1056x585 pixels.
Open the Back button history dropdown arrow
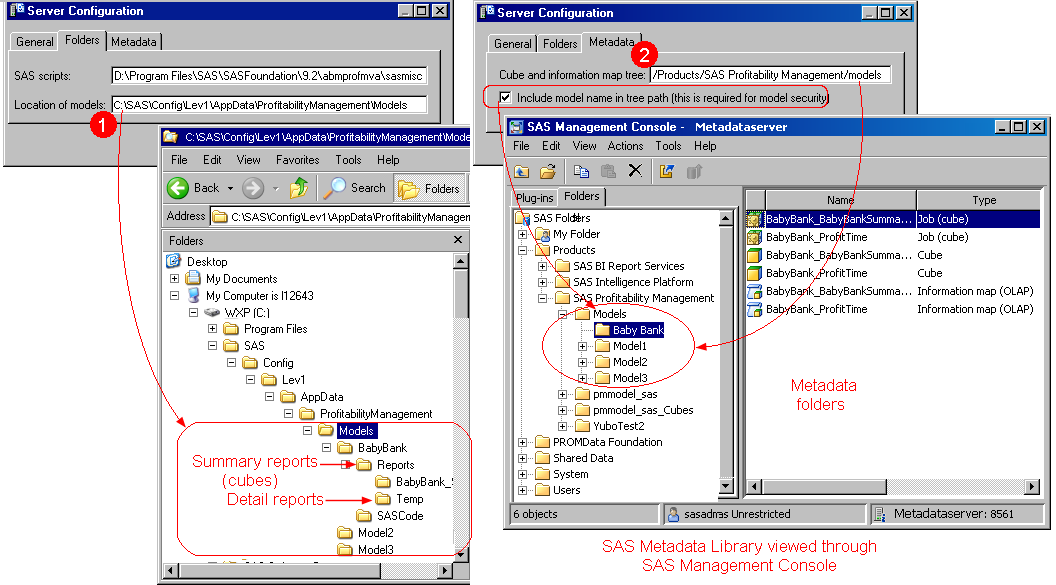coord(230,188)
